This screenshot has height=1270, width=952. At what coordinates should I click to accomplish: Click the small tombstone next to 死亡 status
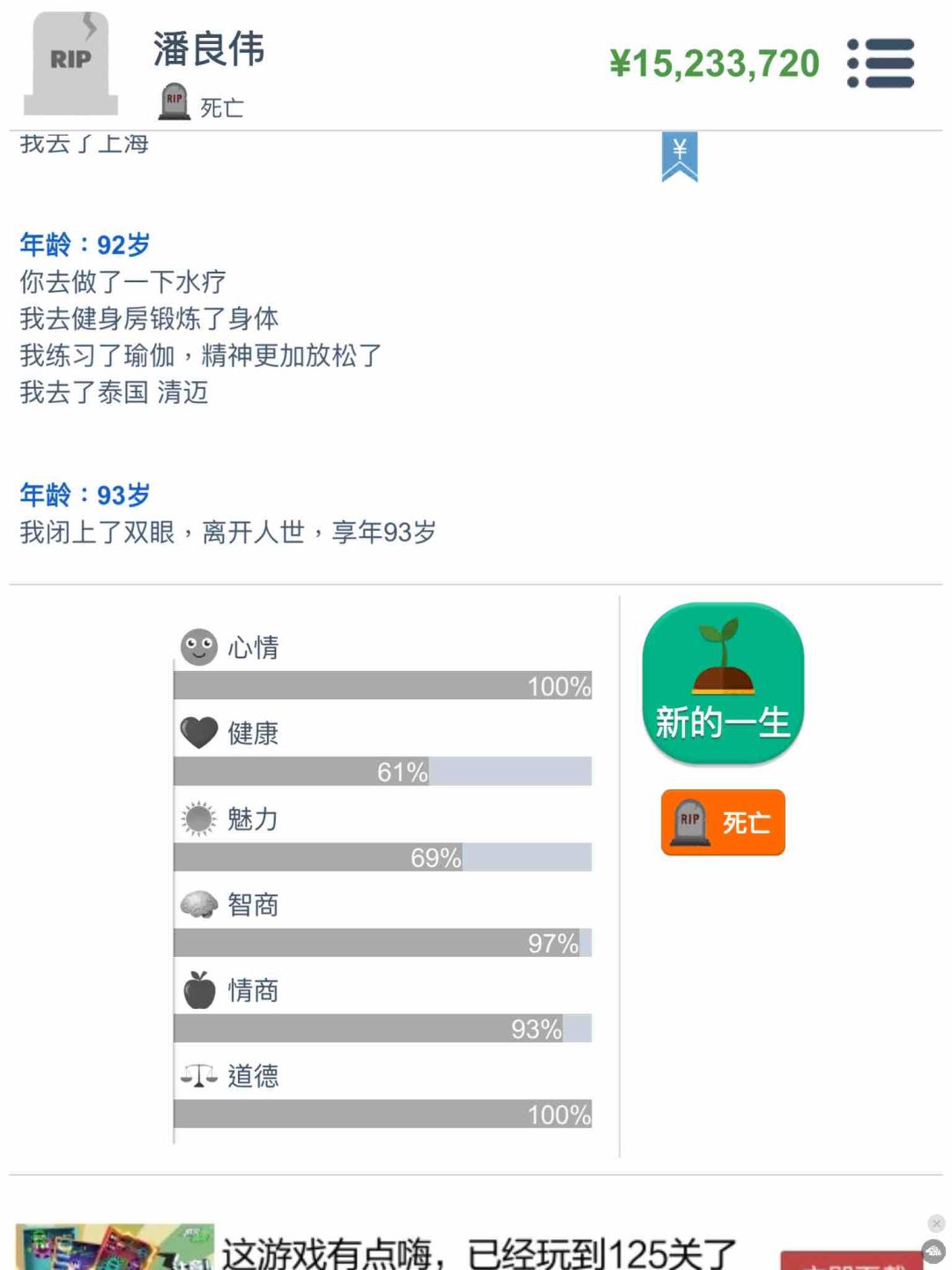pyautogui.click(x=175, y=101)
